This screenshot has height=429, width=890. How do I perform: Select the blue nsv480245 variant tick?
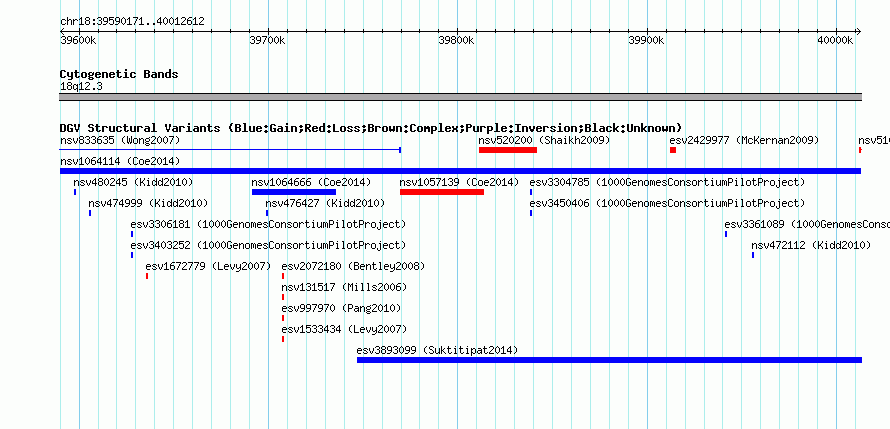click(x=74, y=192)
